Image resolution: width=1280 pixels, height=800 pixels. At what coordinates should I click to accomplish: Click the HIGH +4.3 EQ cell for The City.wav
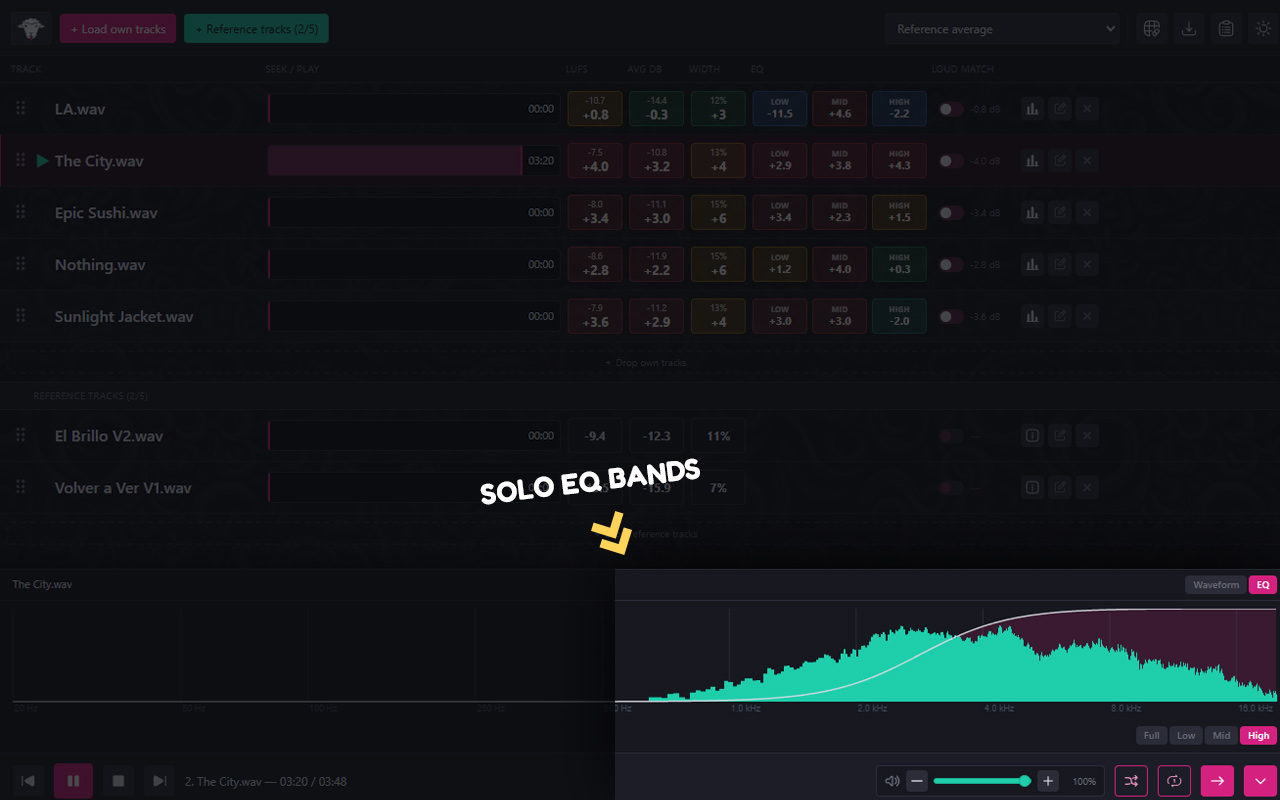[899, 161]
